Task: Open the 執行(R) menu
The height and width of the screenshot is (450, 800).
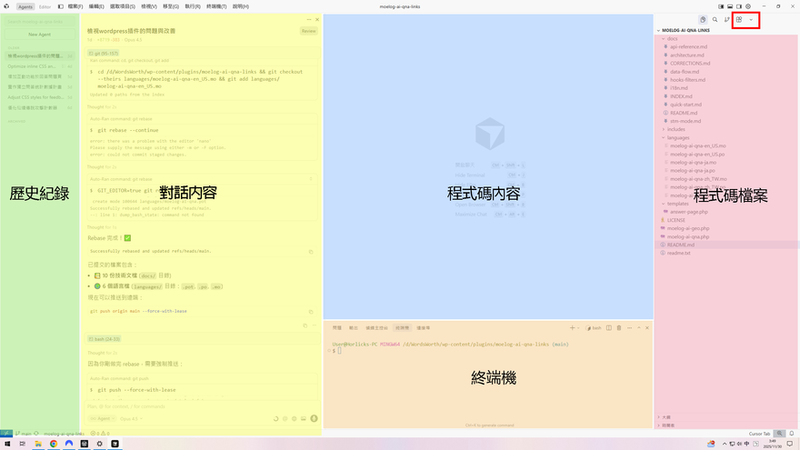Action: pos(192,7)
